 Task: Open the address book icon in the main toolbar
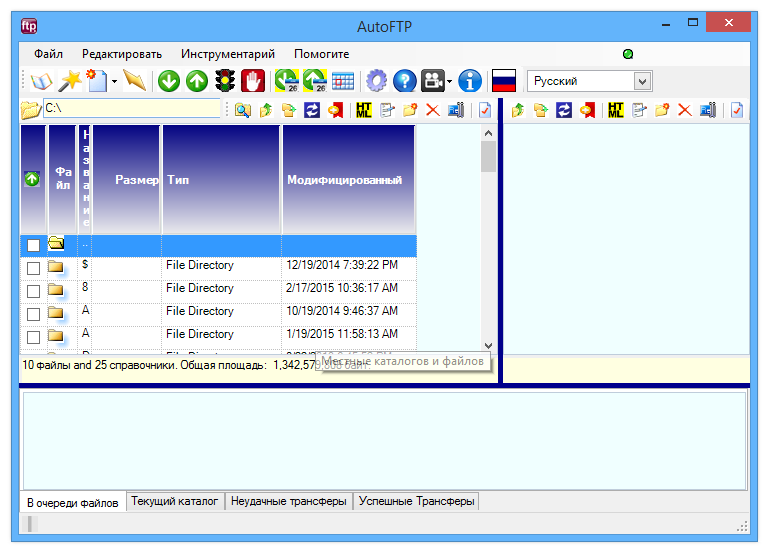point(42,81)
